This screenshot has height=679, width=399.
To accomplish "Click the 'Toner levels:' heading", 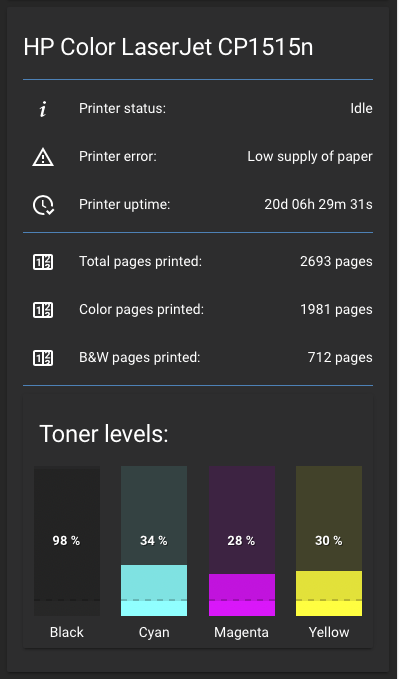I will point(104,434).
